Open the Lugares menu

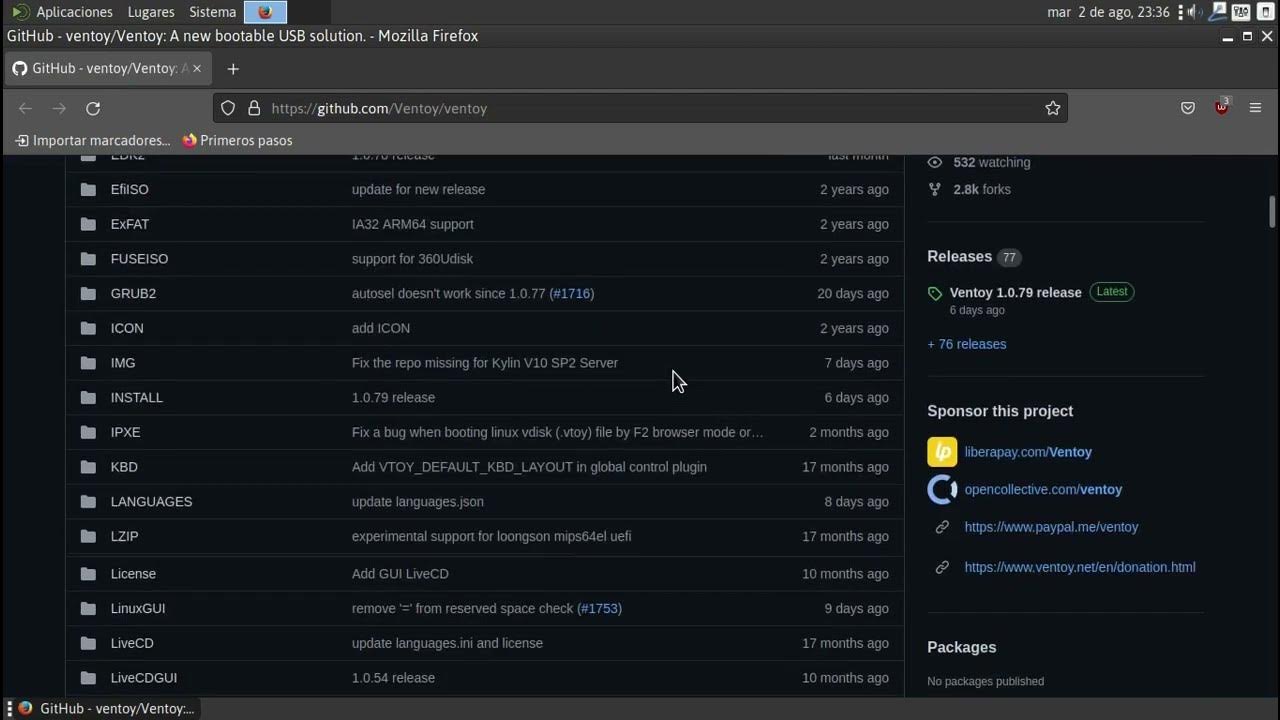[x=151, y=12]
